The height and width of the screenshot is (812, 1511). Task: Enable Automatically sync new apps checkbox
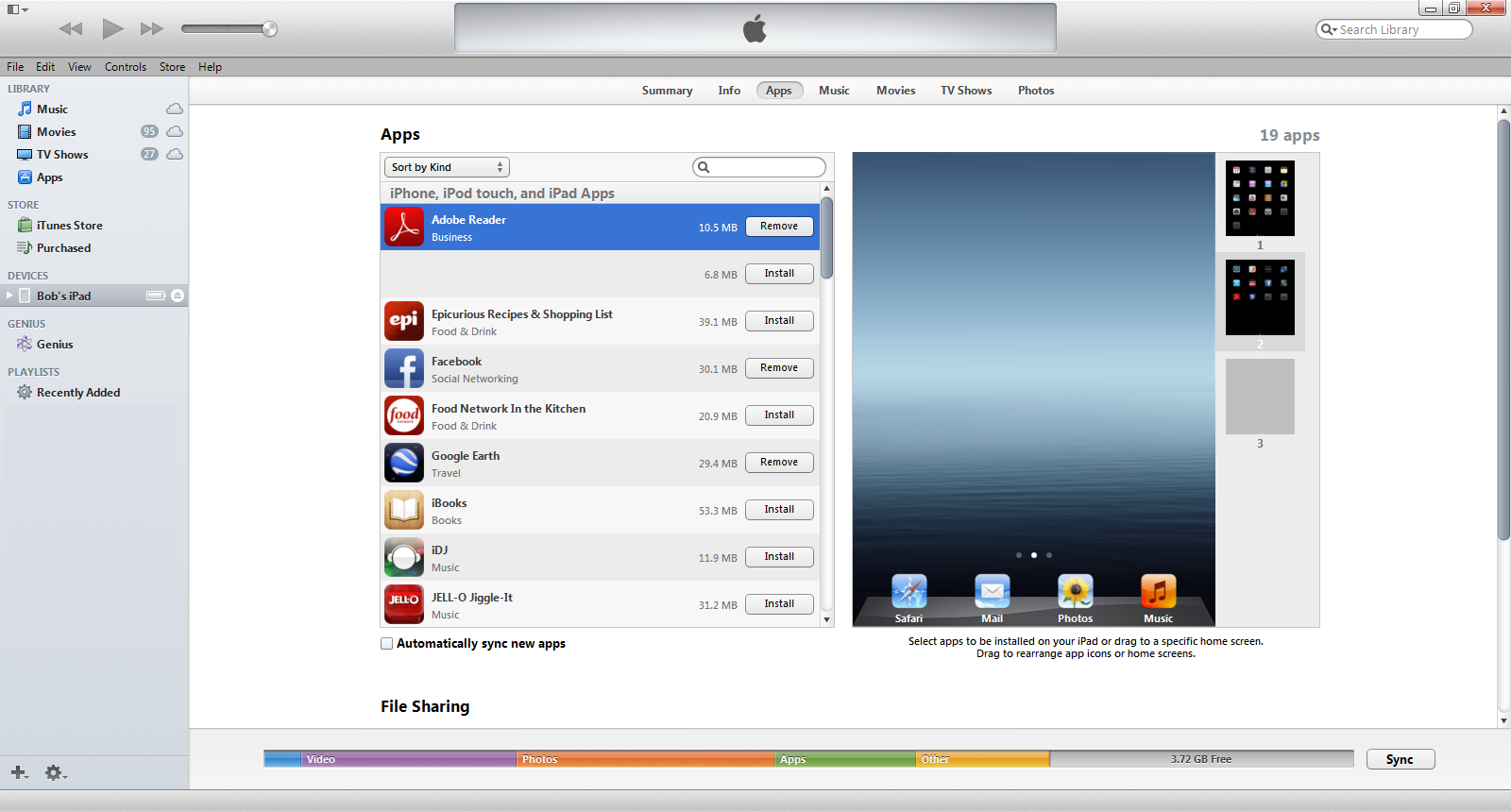(x=387, y=644)
